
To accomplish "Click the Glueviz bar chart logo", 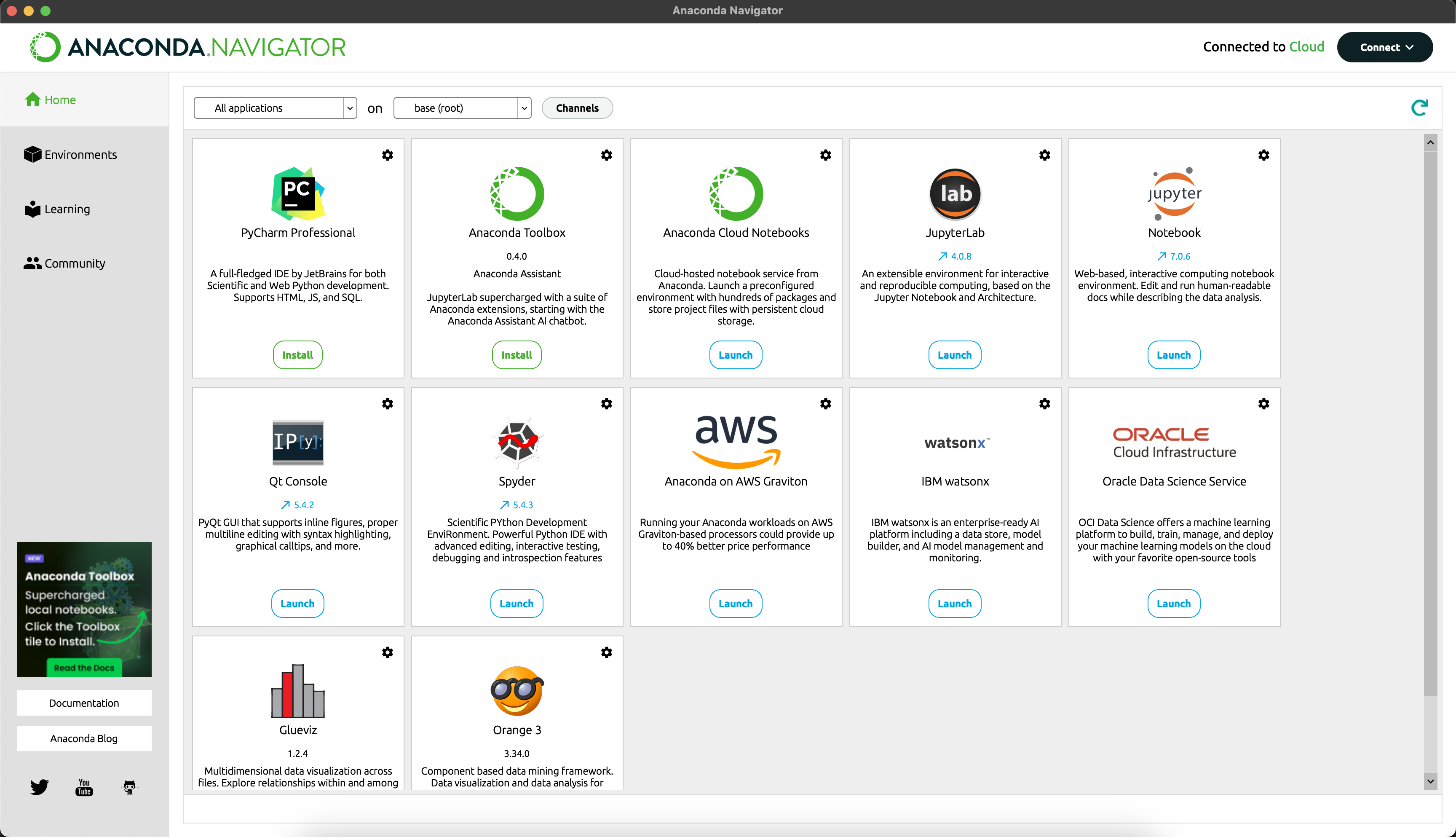I will click(x=297, y=690).
